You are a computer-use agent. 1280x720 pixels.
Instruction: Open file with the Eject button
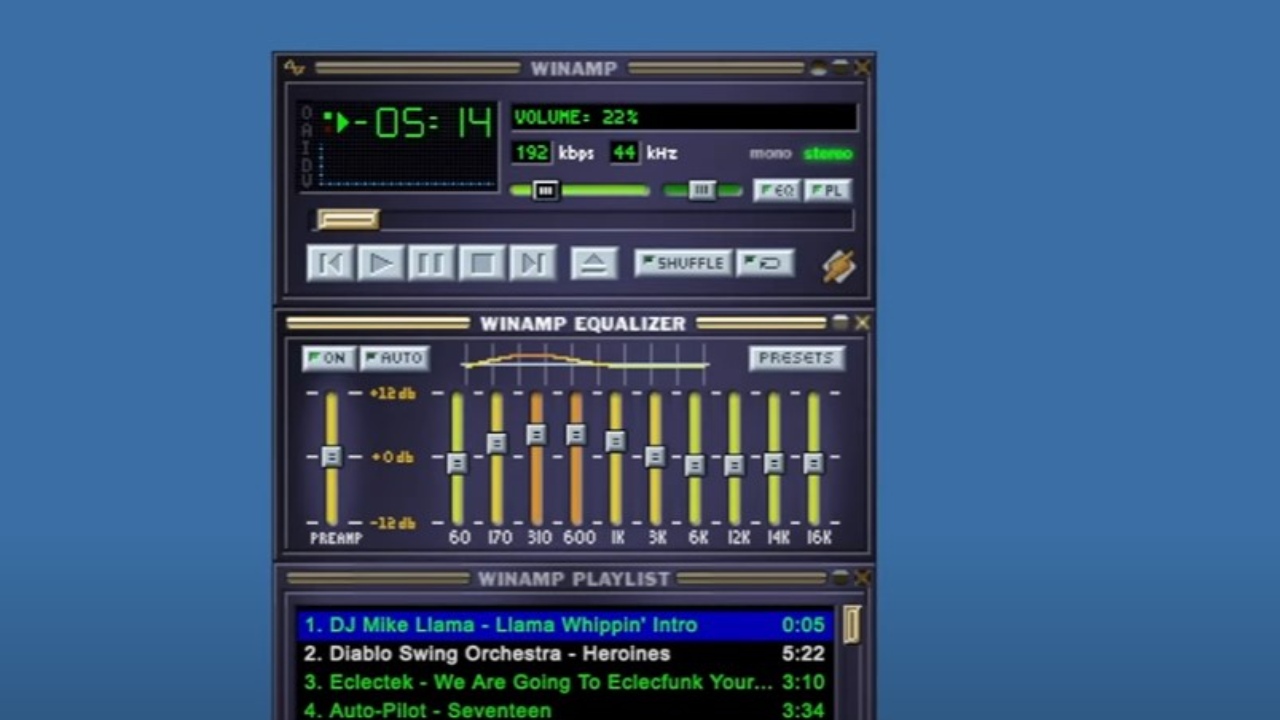[594, 263]
